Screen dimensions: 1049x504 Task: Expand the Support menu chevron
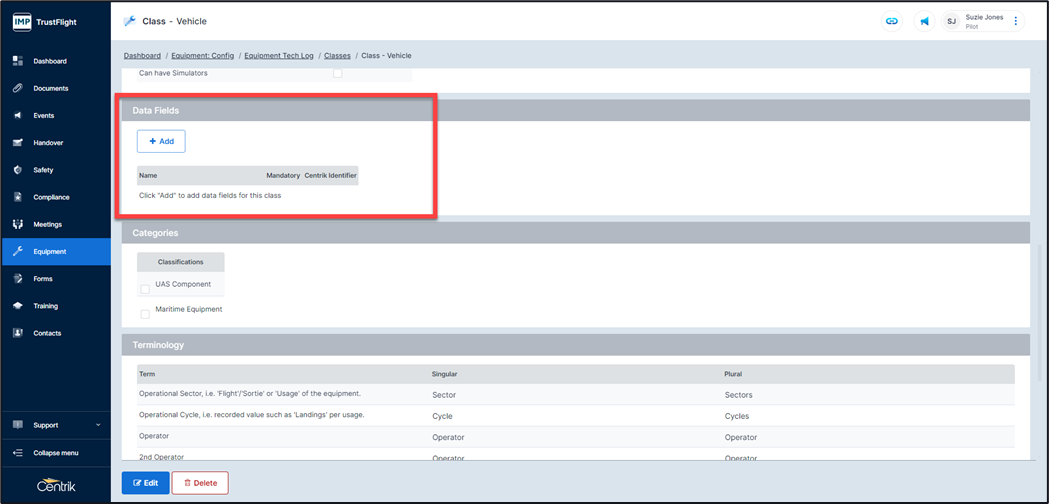pos(98,425)
